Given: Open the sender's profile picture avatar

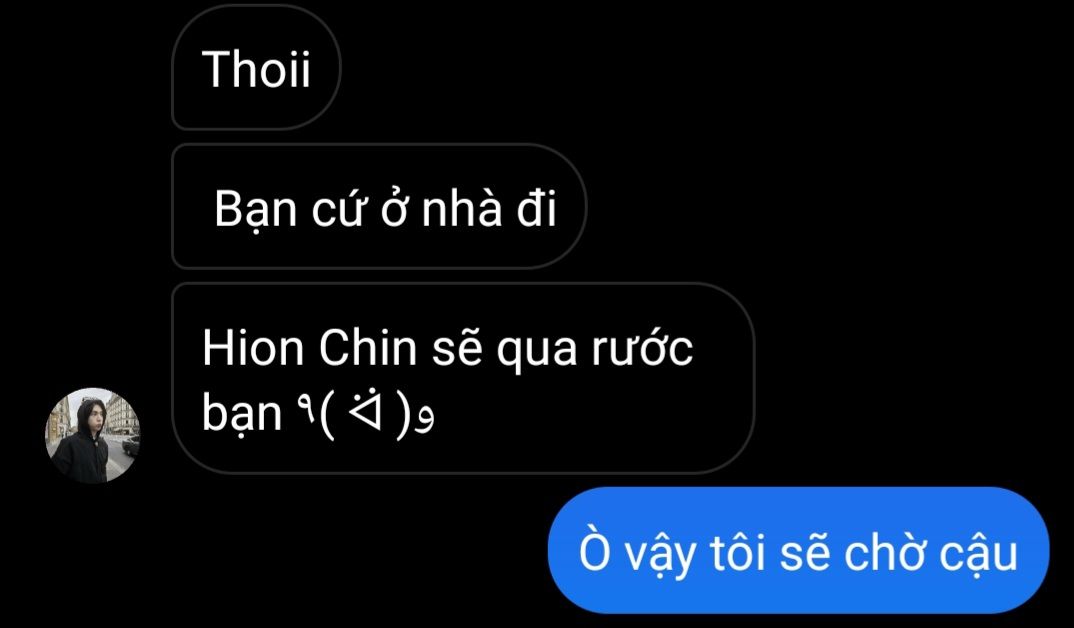Looking at the screenshot, I should tap(92, 436).
